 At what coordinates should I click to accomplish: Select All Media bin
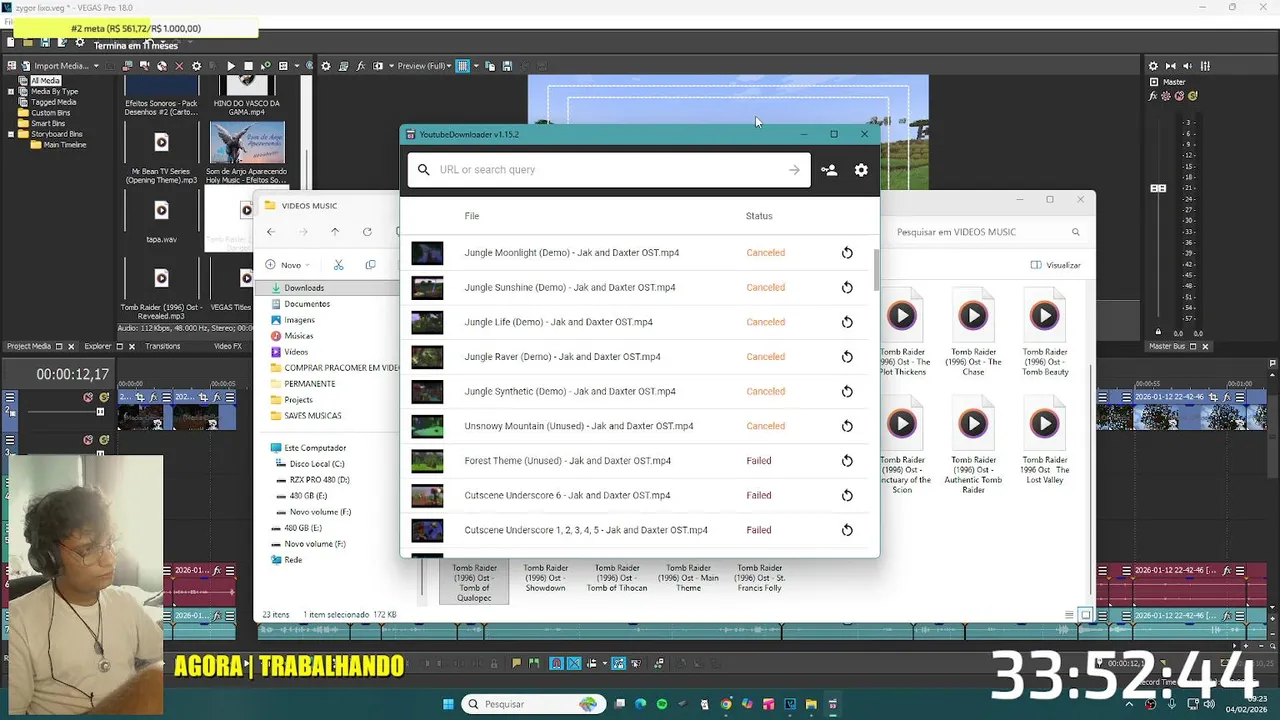click(x=45, y=81)
